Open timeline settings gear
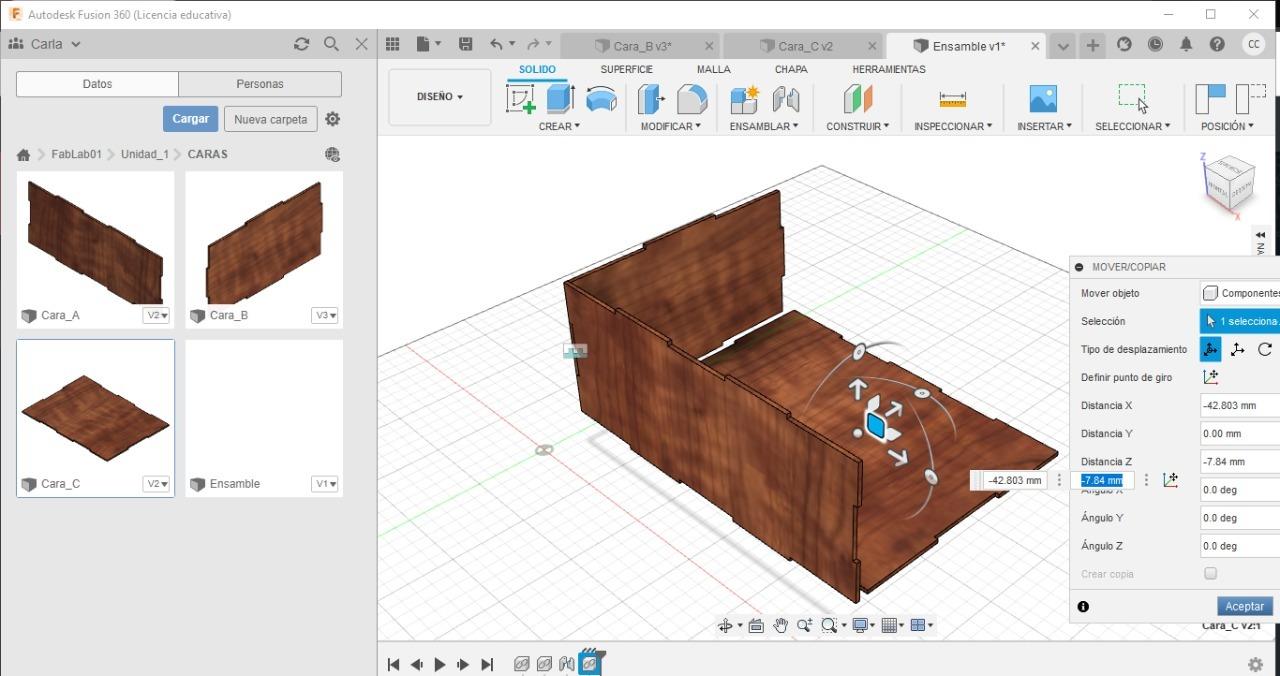The height and width of the screenshot is (676, 1280). tap(1255, 665)
